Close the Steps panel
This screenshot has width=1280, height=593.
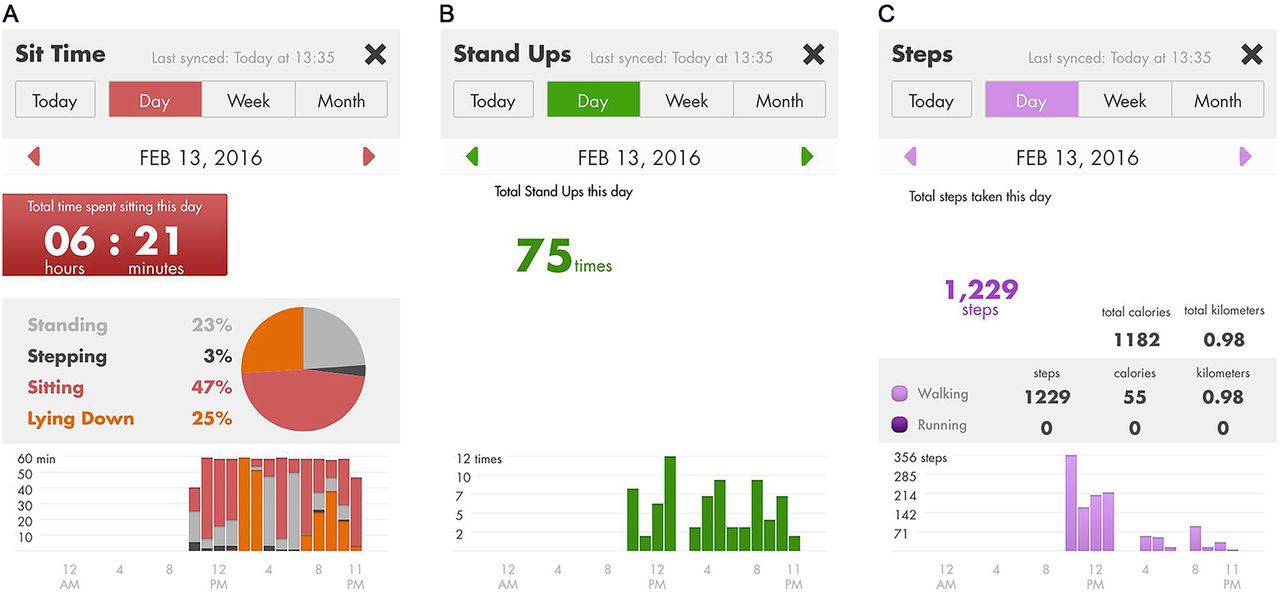pyautogui.click(x=1251, y=55)
